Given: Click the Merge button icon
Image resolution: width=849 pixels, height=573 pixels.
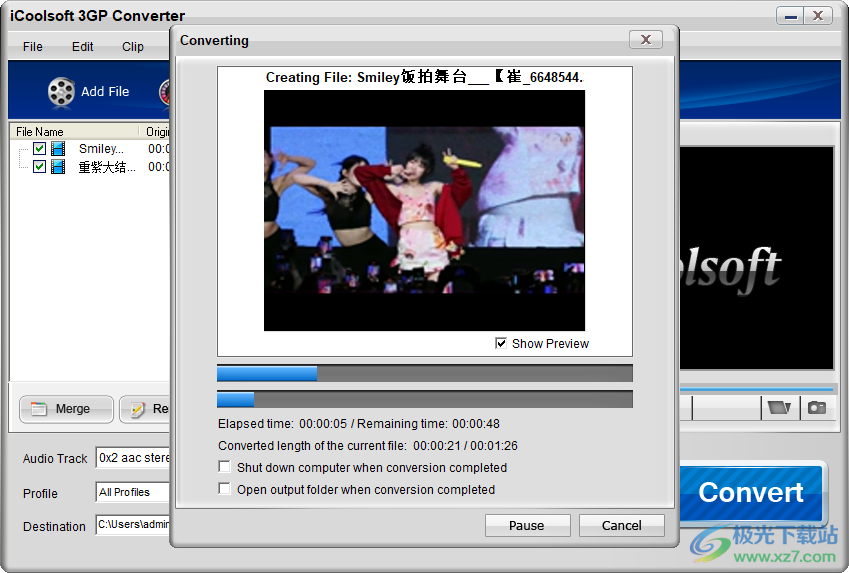Looking at the screenshot, I should click(x=39, y=409).
